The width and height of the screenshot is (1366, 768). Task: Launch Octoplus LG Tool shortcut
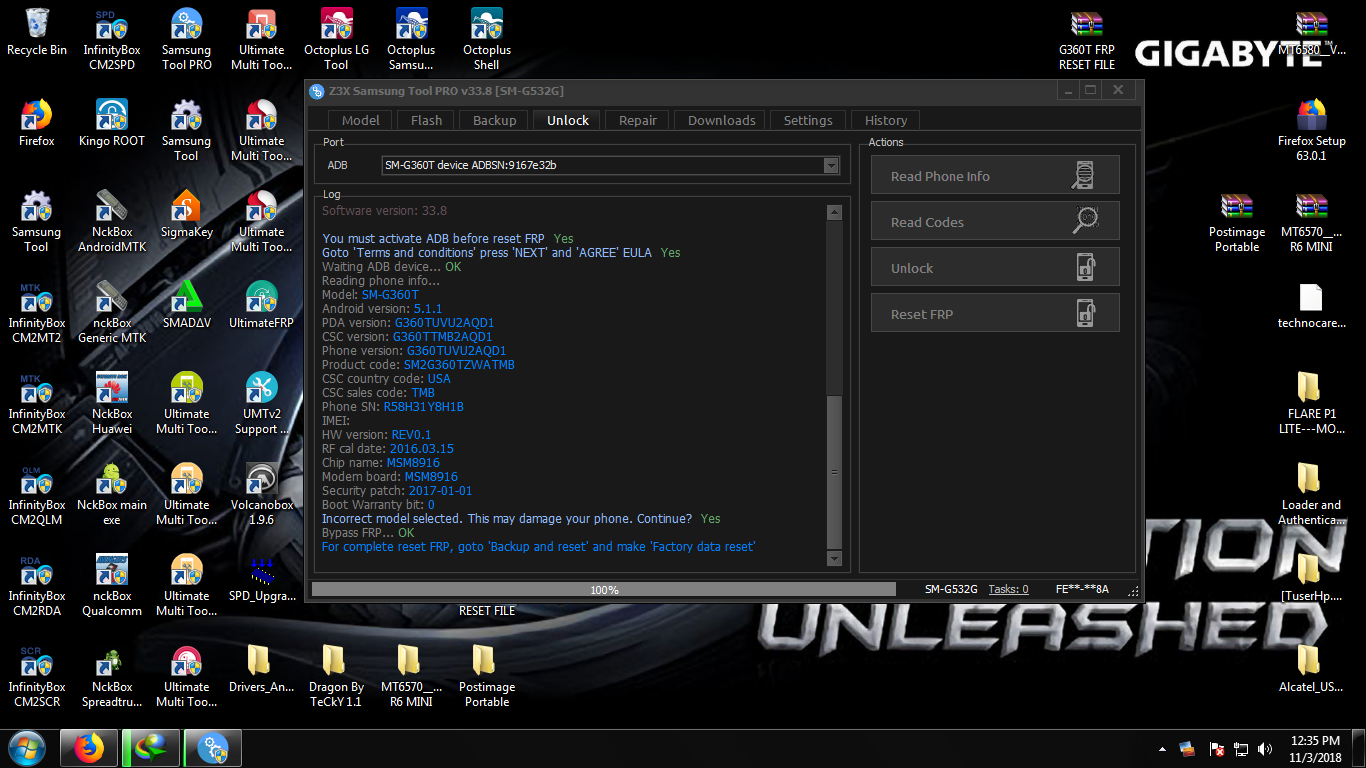point(336,40)
